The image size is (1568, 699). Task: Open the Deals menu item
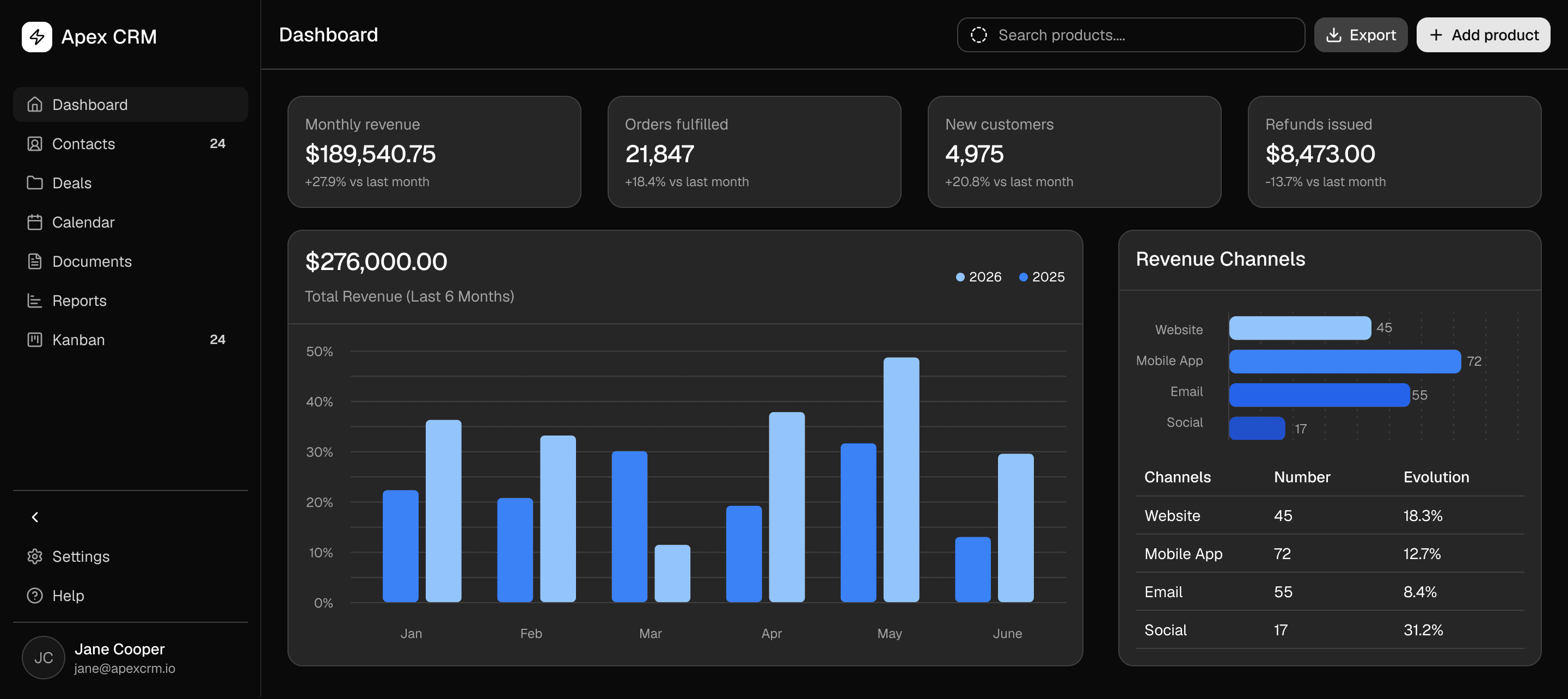point(130,183)
